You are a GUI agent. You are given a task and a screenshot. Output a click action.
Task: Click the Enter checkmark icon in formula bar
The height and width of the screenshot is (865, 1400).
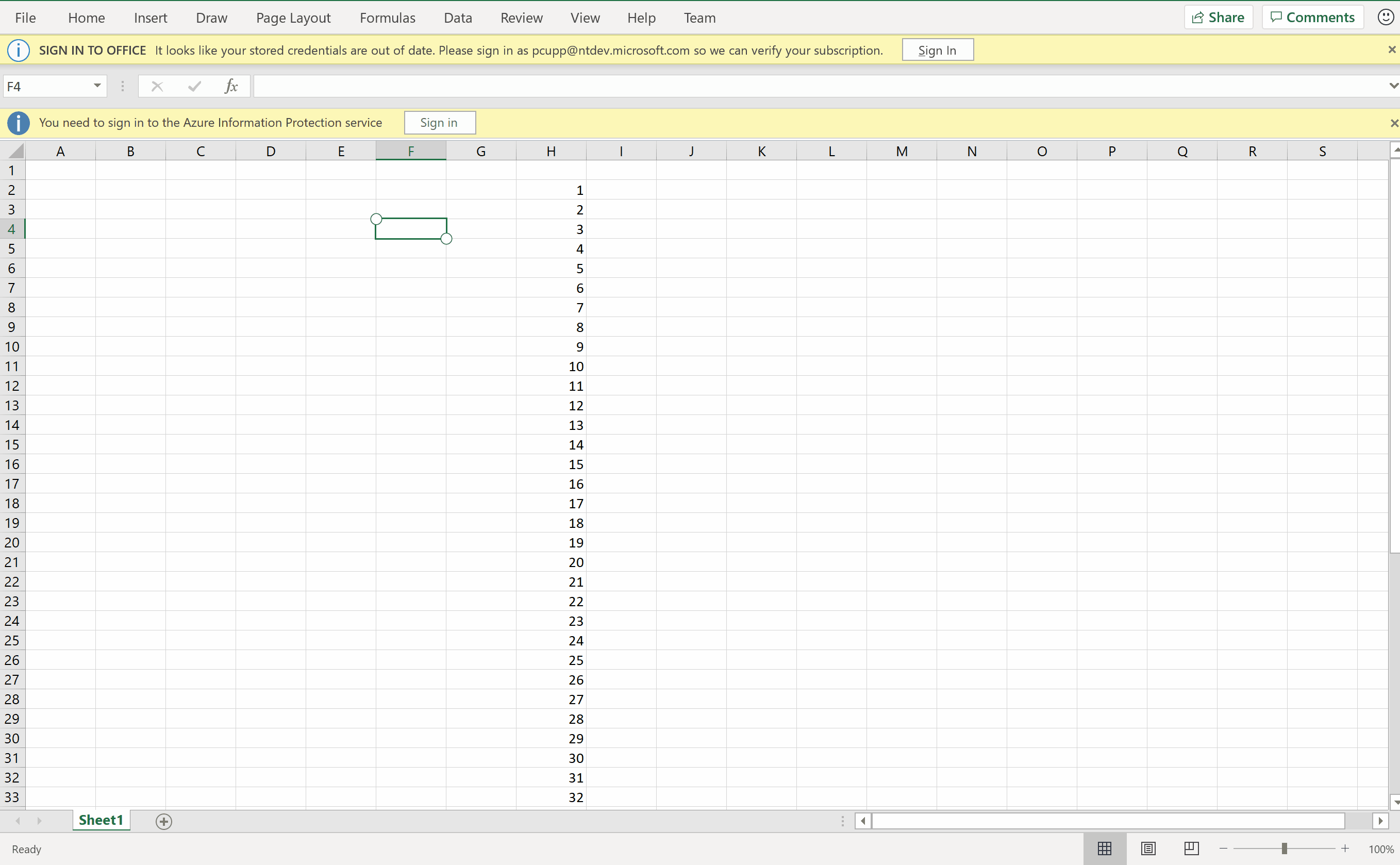194,87
